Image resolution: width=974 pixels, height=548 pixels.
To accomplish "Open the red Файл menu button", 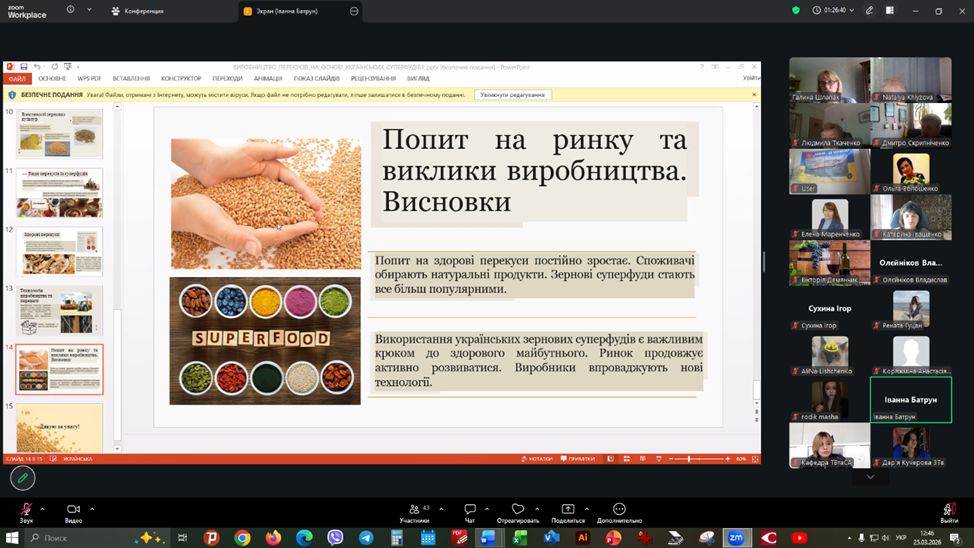I will 17,78.
